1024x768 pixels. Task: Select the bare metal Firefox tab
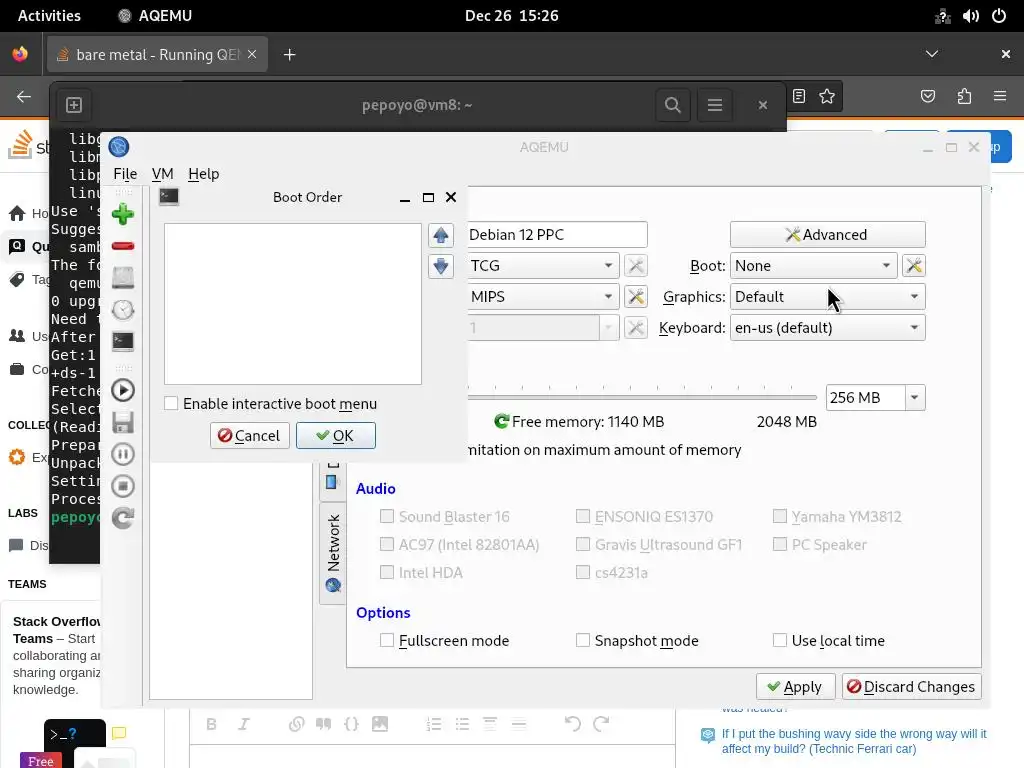(x=157, y=55)
